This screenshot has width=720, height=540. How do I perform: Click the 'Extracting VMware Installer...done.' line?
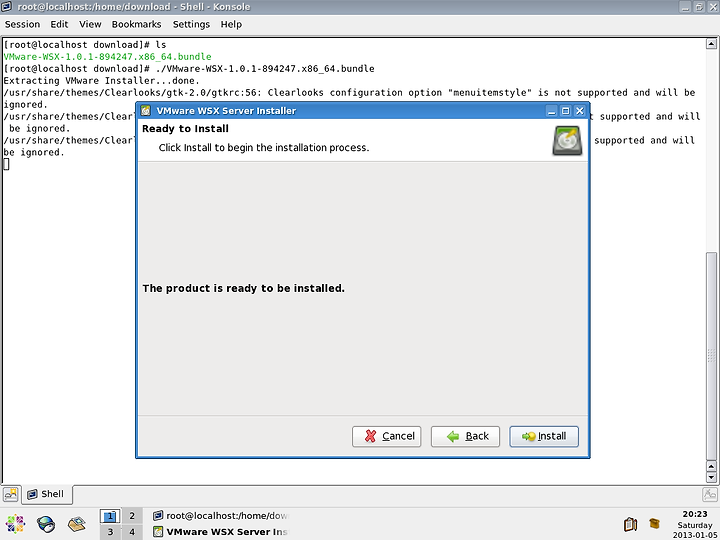point(101,81)
